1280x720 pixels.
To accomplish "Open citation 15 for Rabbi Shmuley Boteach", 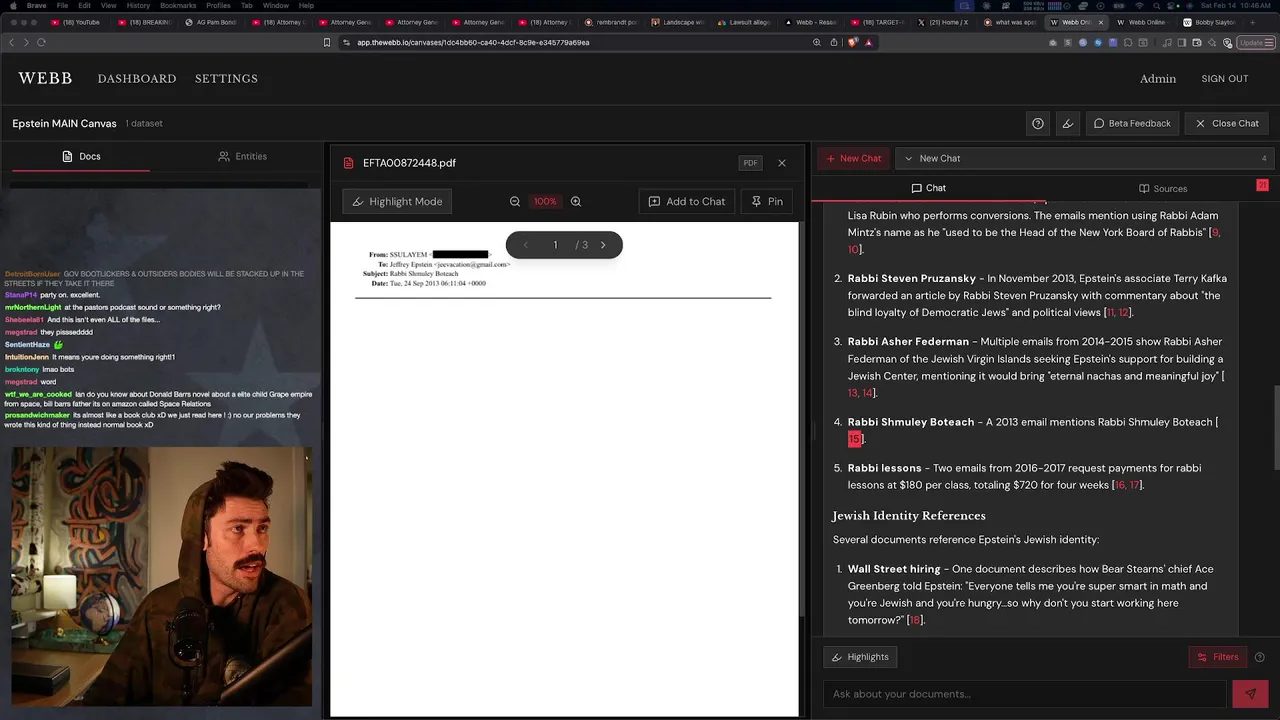I will click(x=854, y=439).
